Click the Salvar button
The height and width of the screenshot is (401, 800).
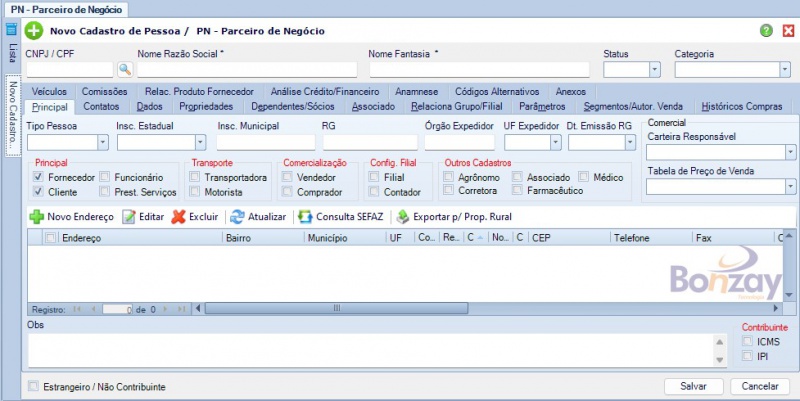click(694, 386)
